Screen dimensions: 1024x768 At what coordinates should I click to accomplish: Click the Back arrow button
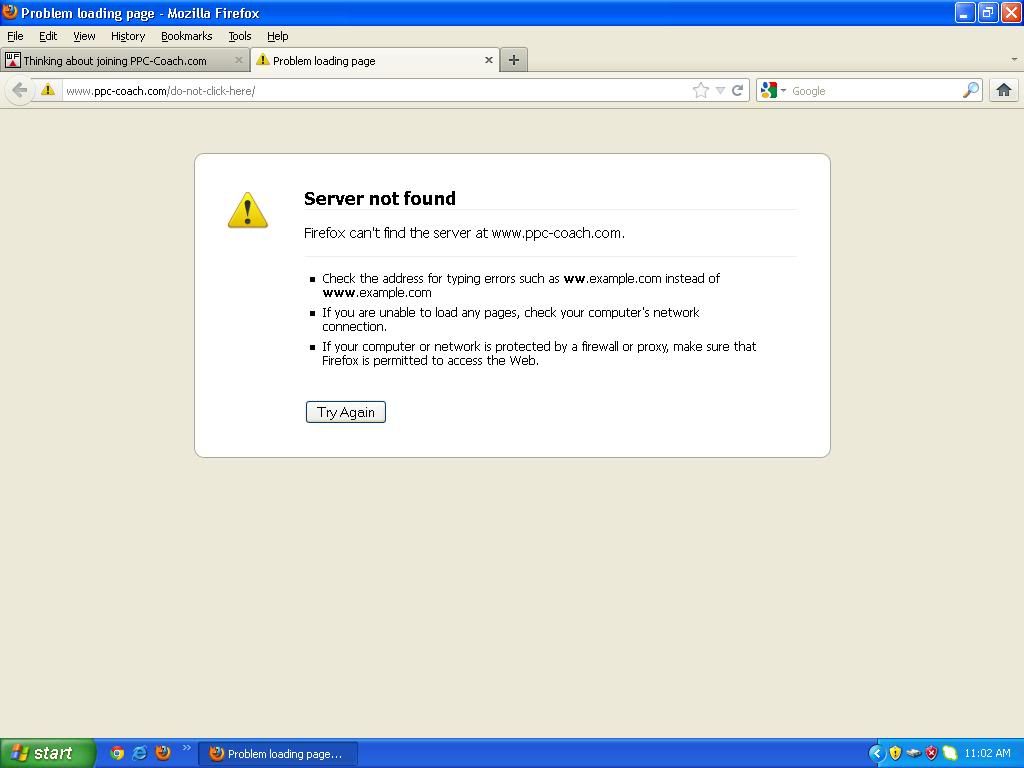click(20, 90)
